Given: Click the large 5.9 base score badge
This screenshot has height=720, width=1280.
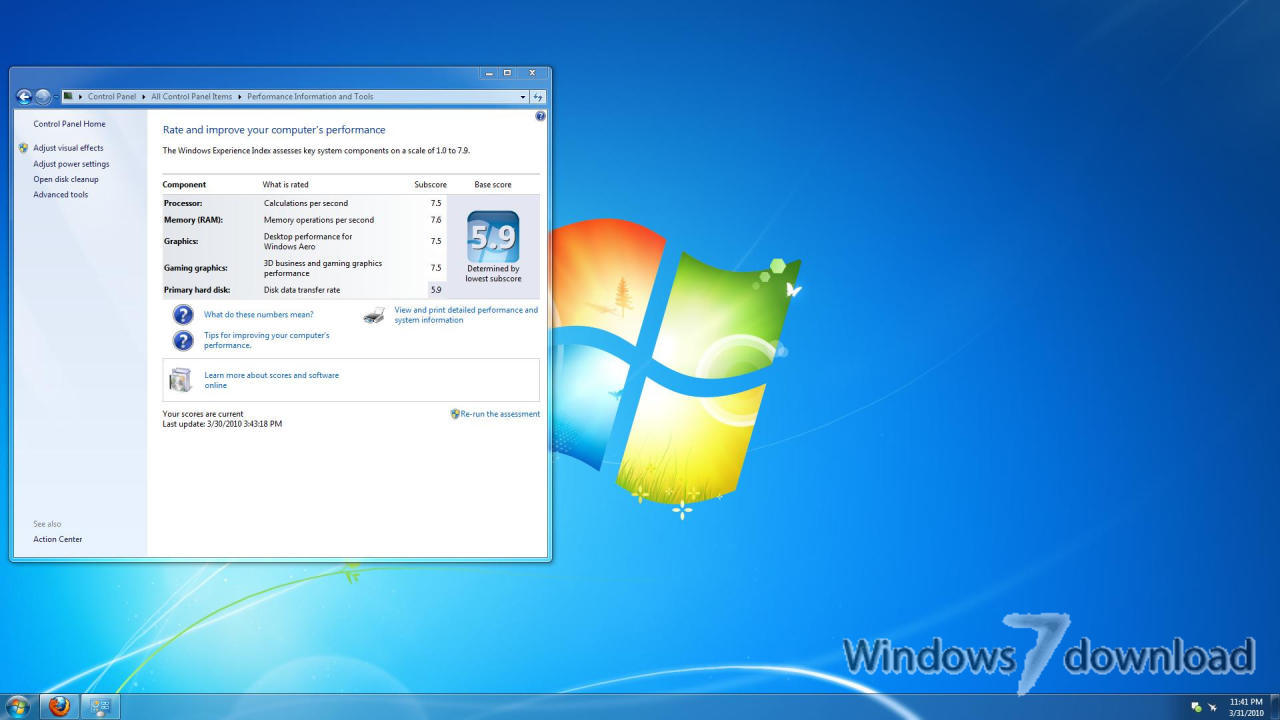Looking at the screenshot, I should tap(493, 237).
